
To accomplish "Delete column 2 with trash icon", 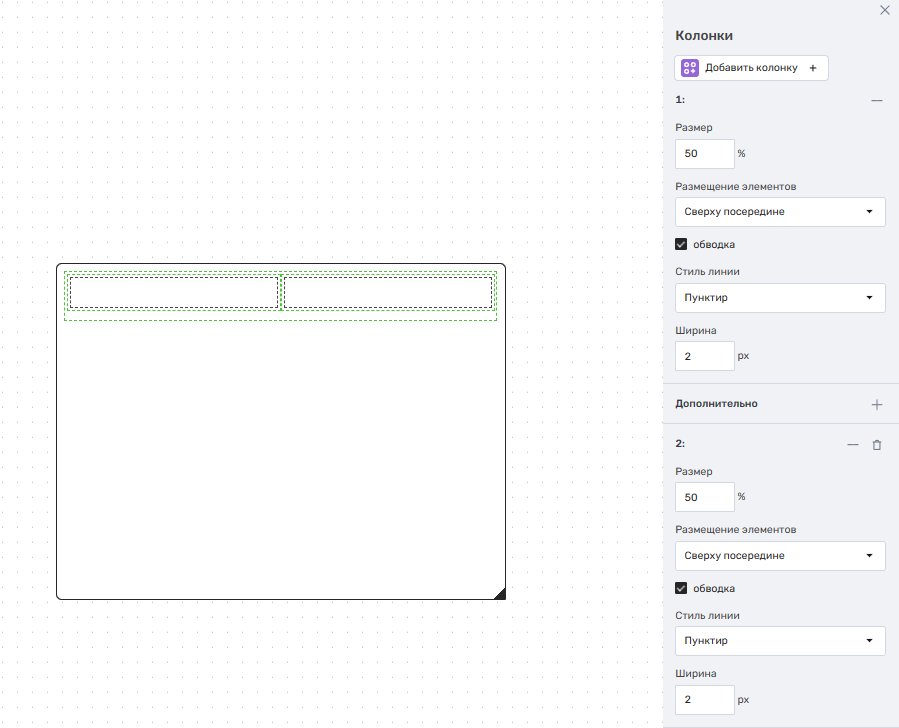I will coord(877,445).
